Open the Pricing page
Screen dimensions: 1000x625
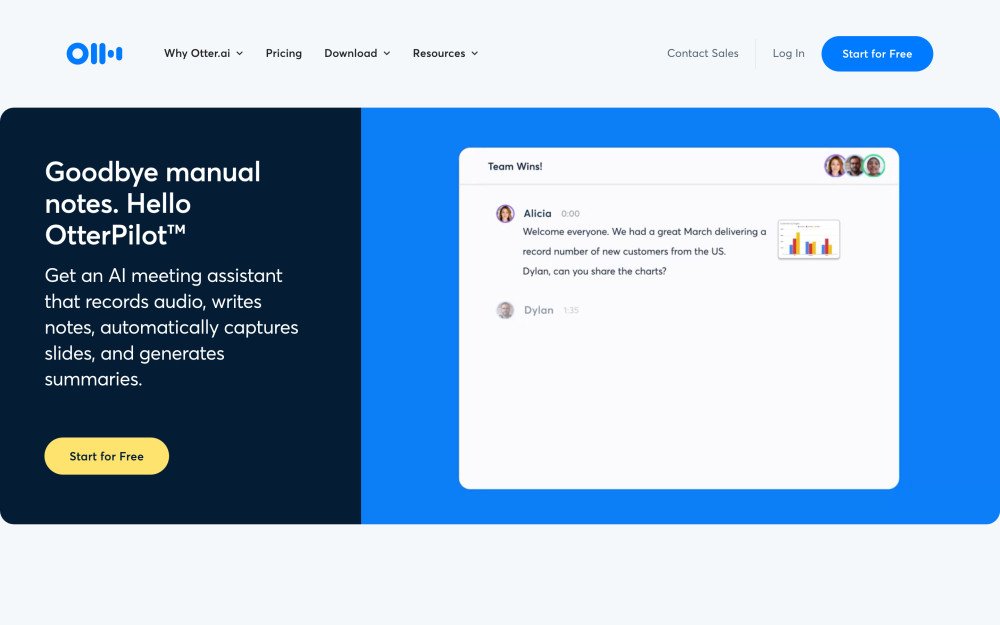click(284, 54)
